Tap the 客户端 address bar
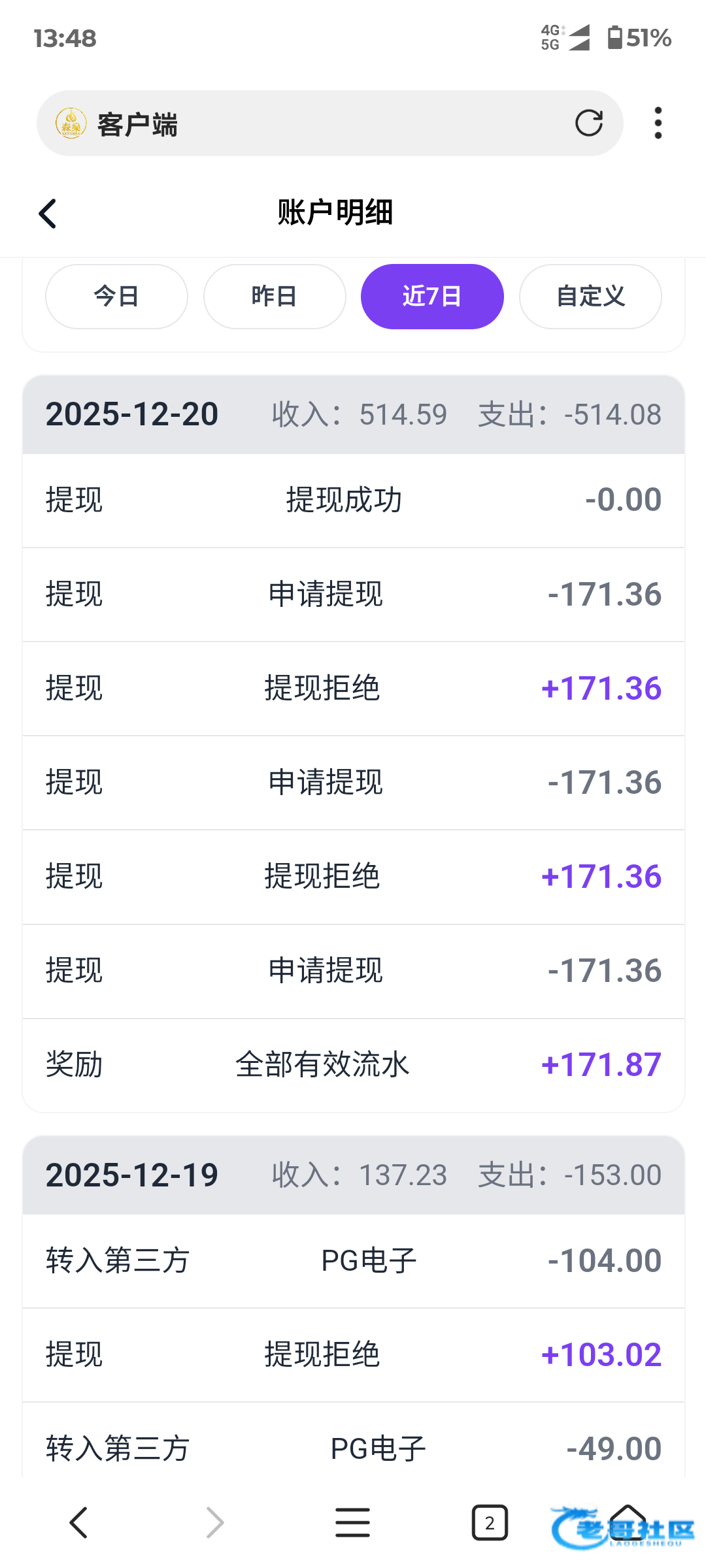Image resolution: width=706 pixels, height=1568 pixels. coord(327,123)
